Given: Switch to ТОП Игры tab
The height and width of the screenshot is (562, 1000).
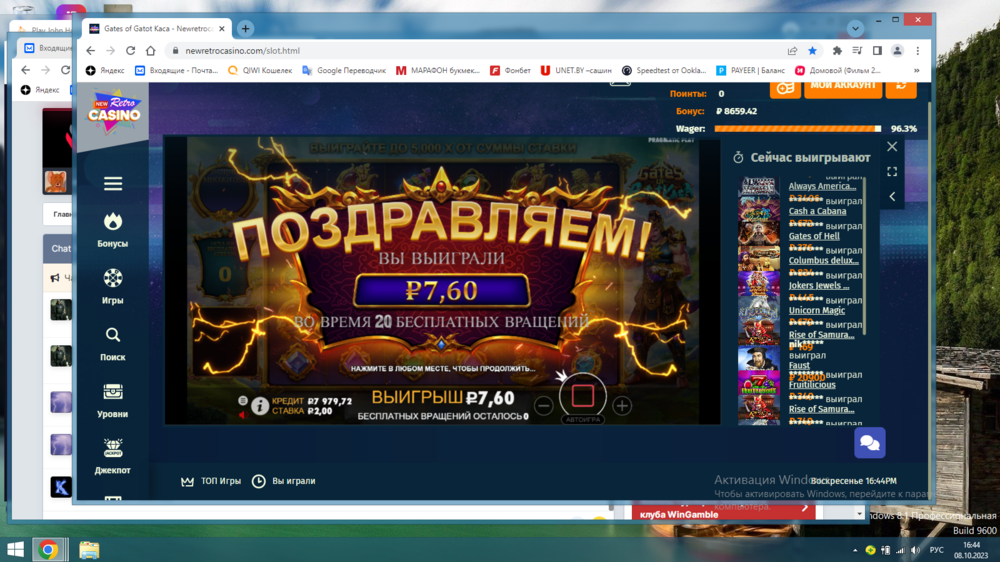Looking at the screenshot, I should [x=211, y=481].
